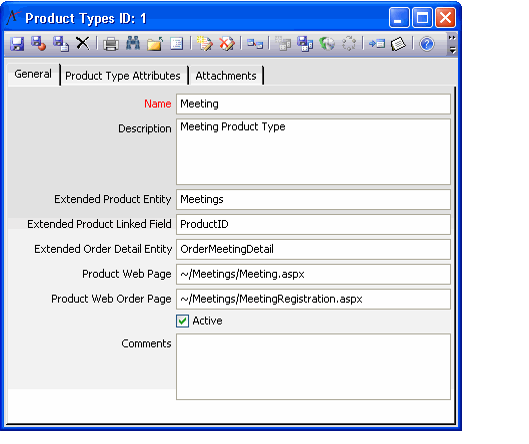
Task: Click the binoculars Find icon
Action: [133, 44]
